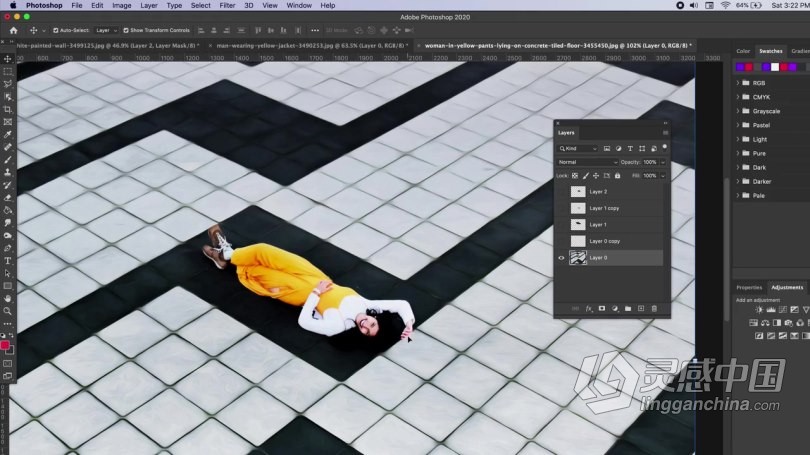Delete layer using trash icon
810x455 pixels.
click(x=654, y=308)
